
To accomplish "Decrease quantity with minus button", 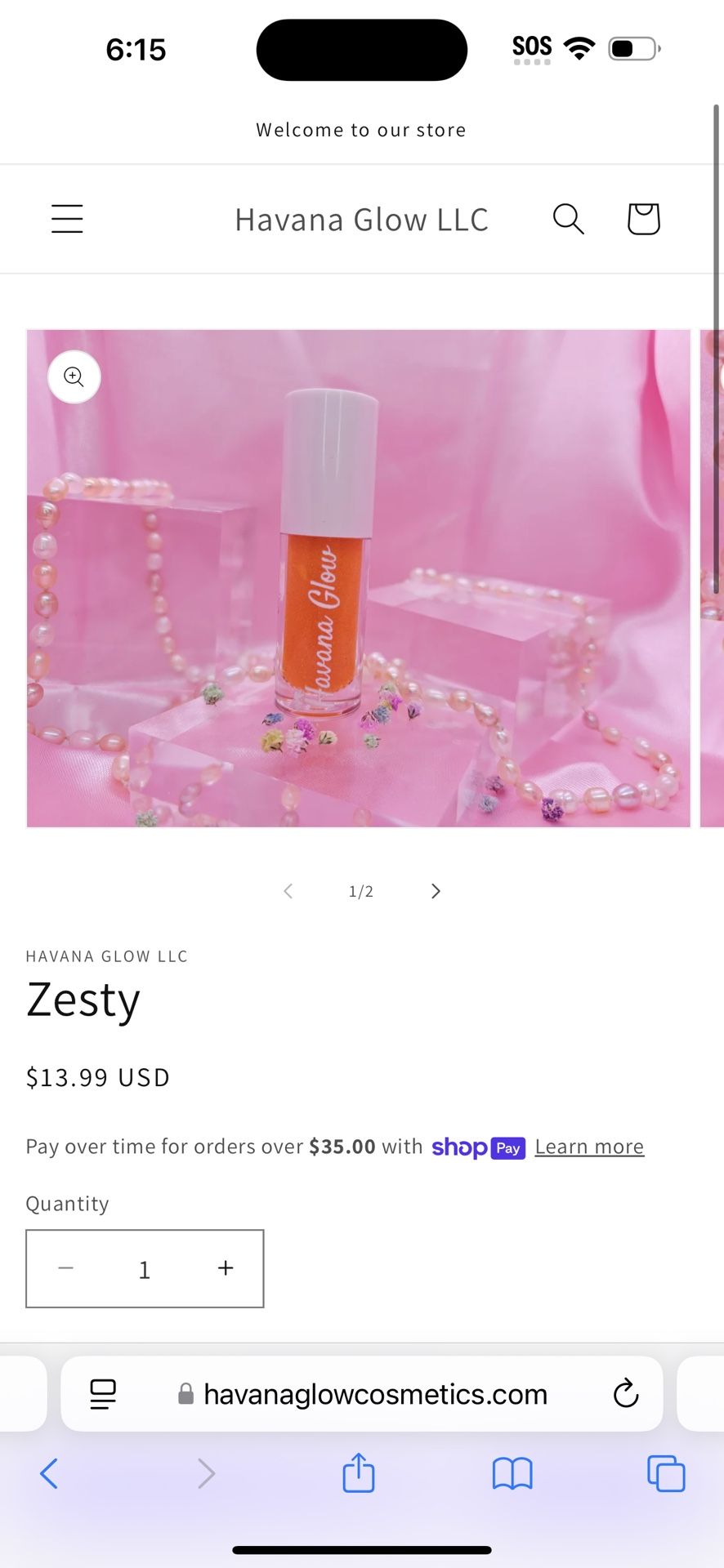I will pos(66,1267).
